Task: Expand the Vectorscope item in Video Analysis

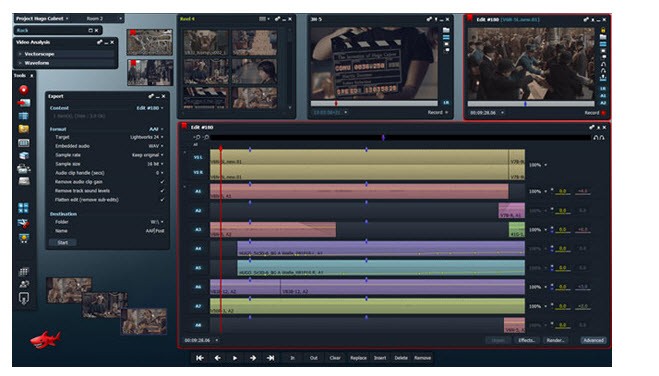Action: click(39, 54)
